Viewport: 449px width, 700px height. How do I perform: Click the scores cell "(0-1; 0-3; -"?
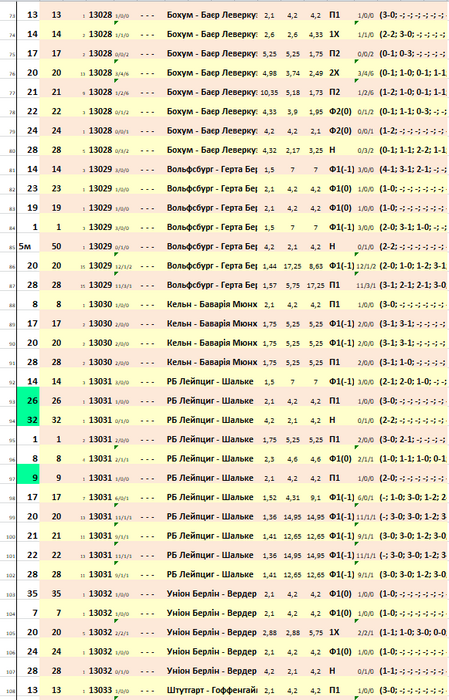coord(413,54)
